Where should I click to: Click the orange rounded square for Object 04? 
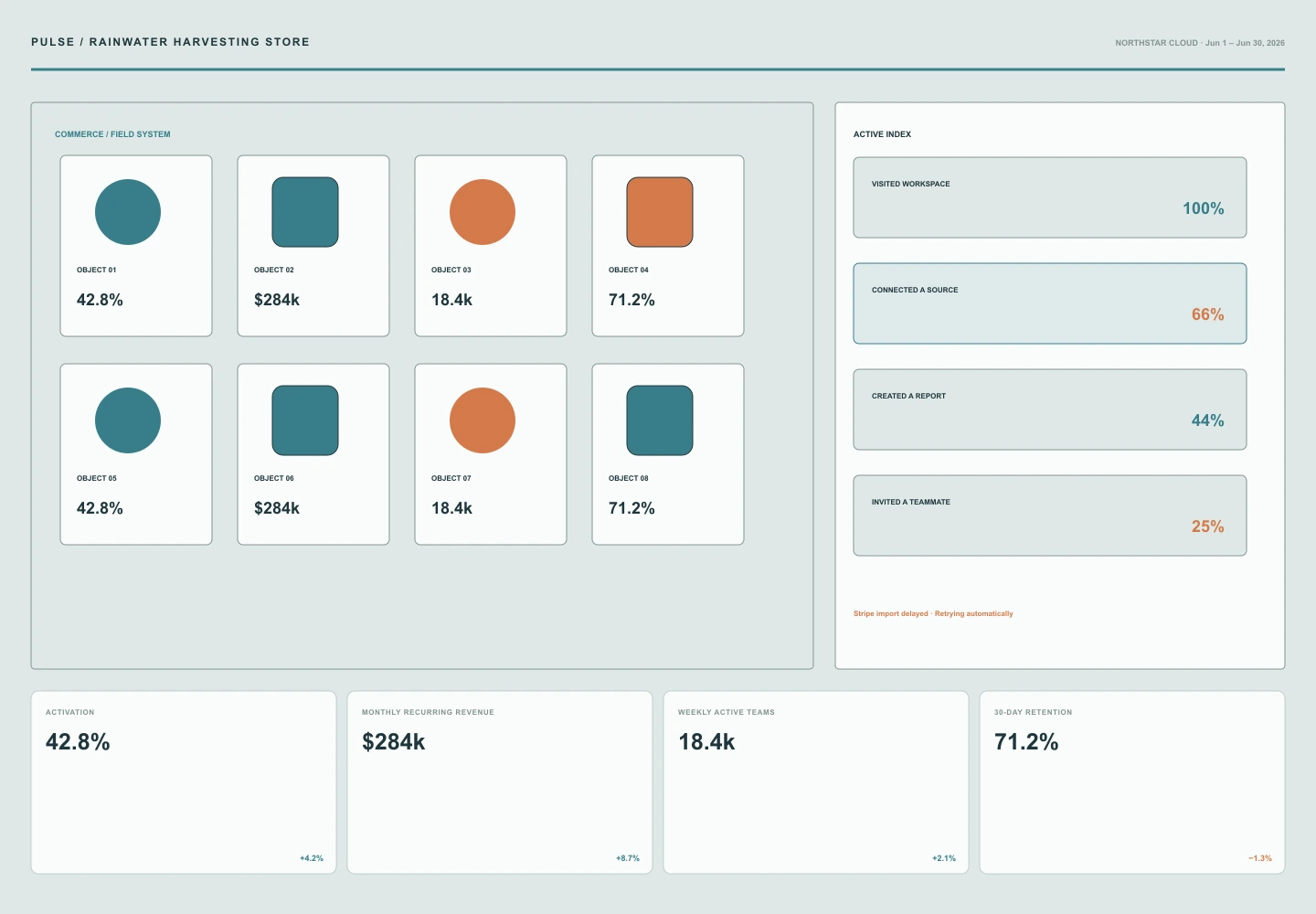coord(660,212)
